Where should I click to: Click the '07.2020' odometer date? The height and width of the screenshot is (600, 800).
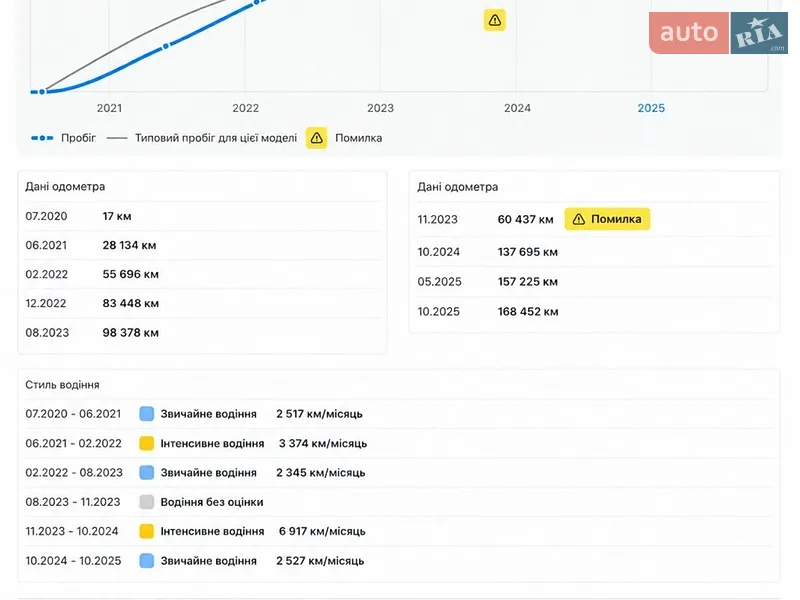coord(46,216)
